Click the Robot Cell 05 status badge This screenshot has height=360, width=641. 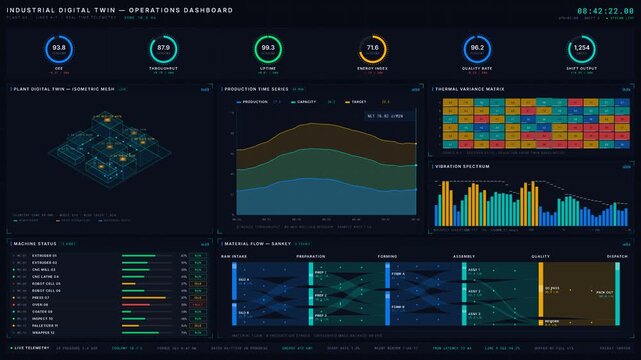(x=198, y=284)
